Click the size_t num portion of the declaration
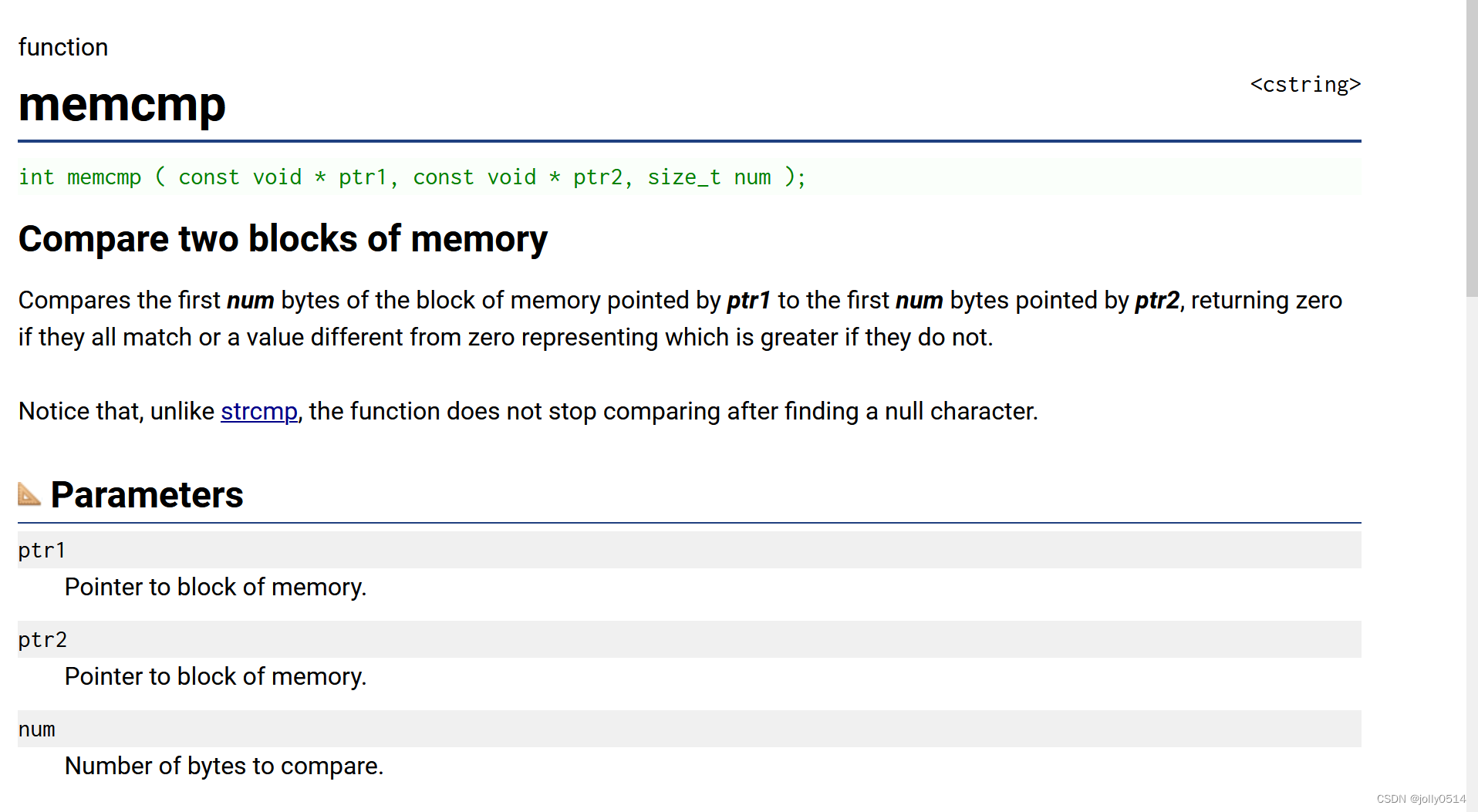 tap(708, 177)
